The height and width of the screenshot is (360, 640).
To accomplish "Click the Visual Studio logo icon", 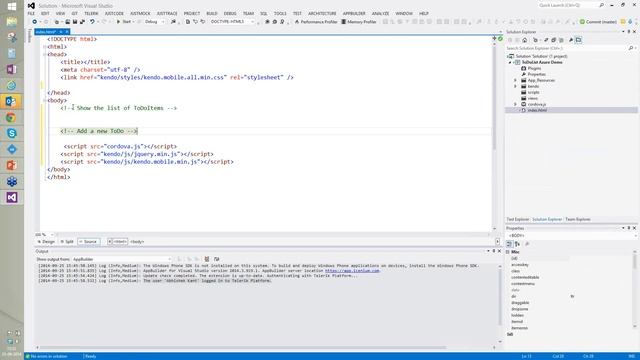I will coord(31,5).
